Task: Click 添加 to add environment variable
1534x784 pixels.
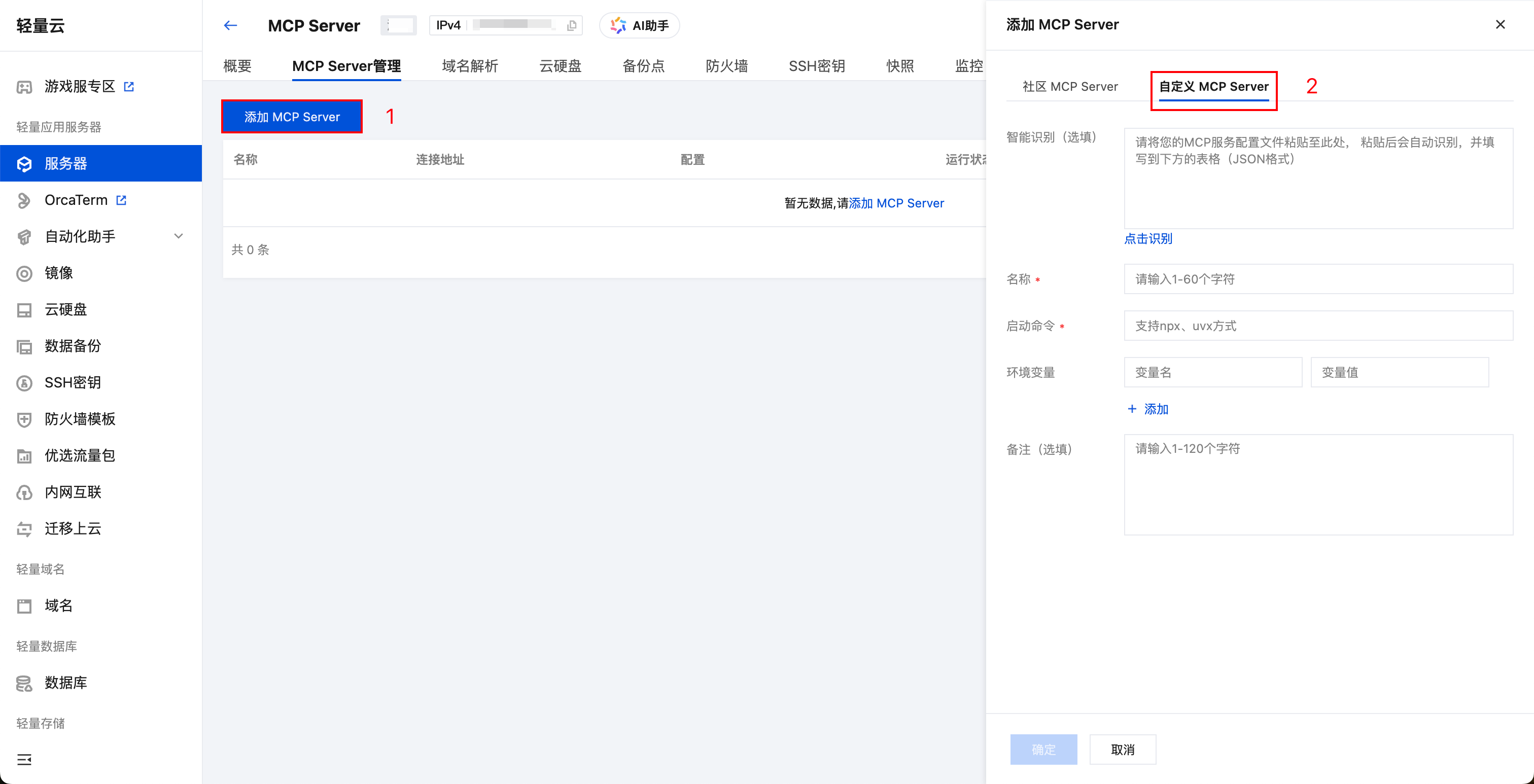Action: pos(1147,409)
